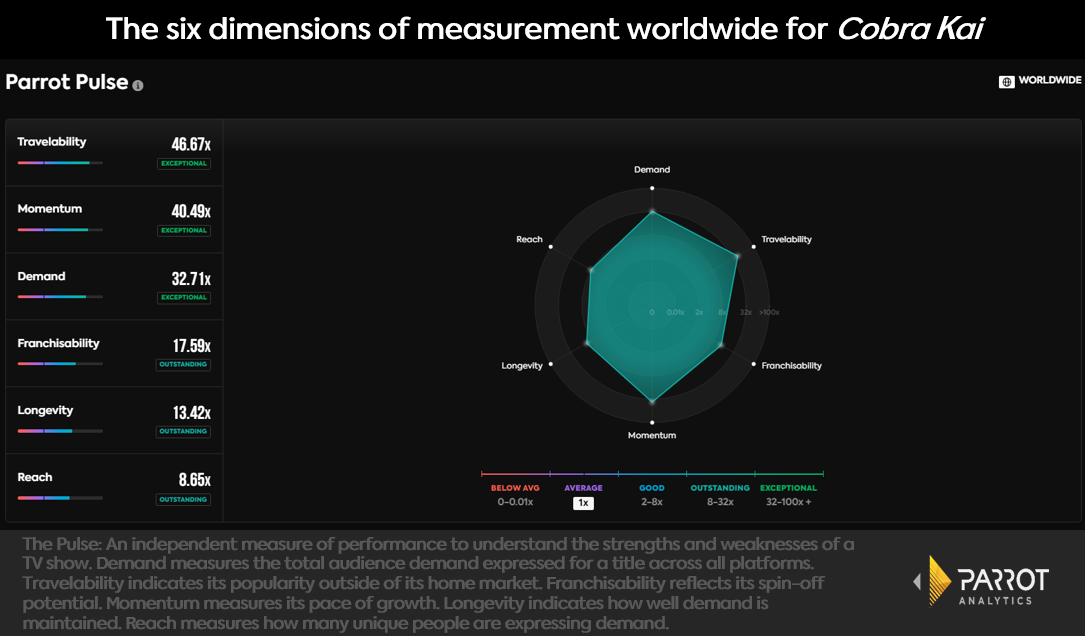This screenshot has height=636, width=1085.
Task: Click the OUTSTANDING badge under 17.59x
Action: pos(183,365)
